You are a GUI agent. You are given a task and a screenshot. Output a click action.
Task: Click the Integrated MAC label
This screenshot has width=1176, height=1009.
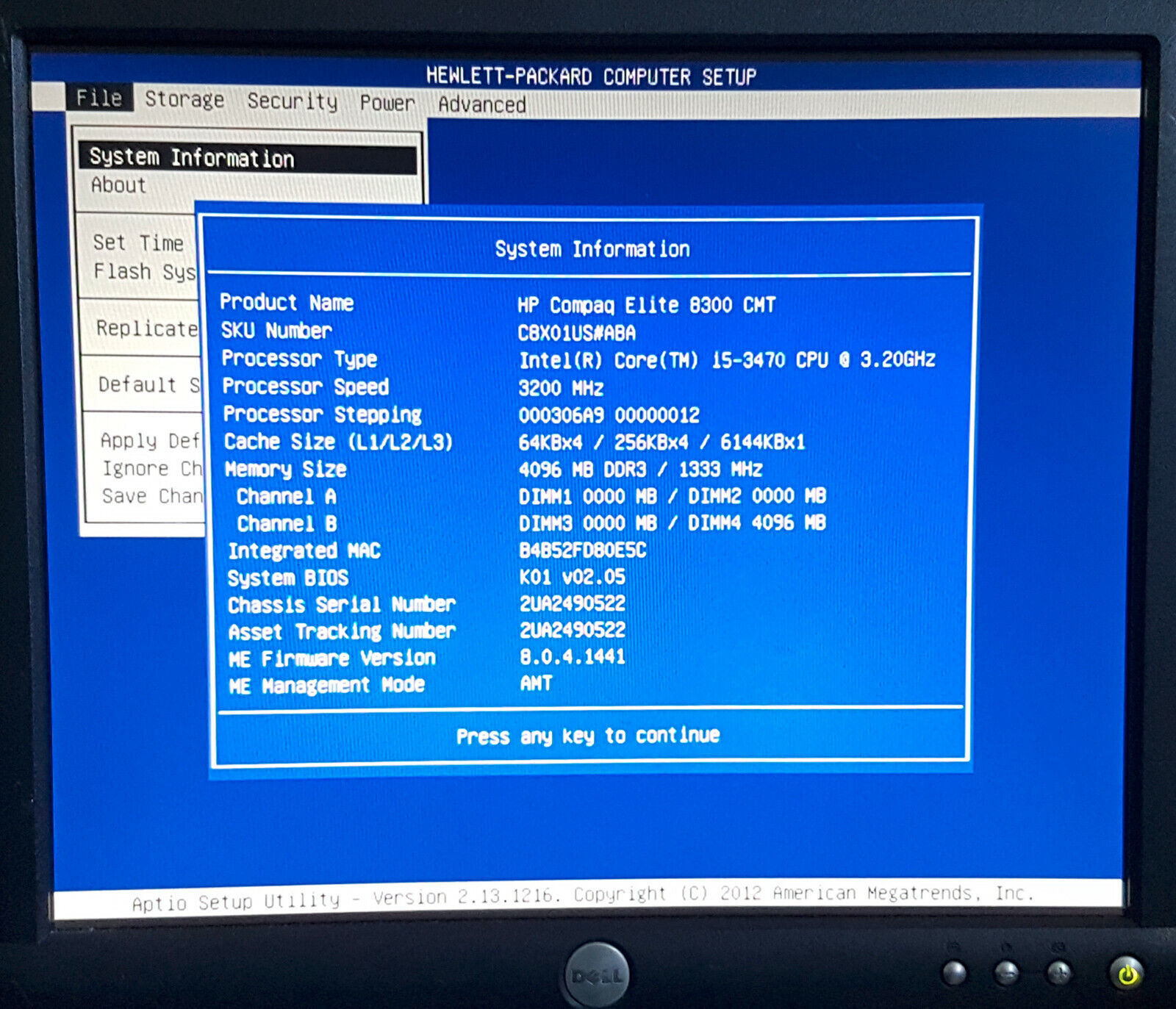pyautogui.click(x=304, y=551)
